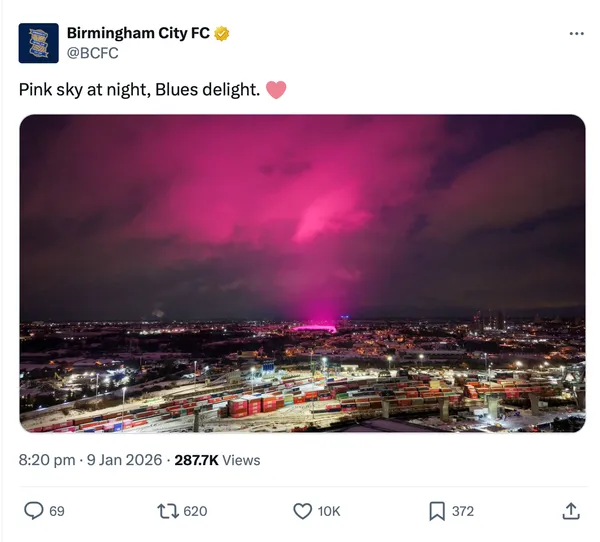This screenshot has height=542, width=600.
Task: Open the pink sky photo
Action: pos(302,273)
